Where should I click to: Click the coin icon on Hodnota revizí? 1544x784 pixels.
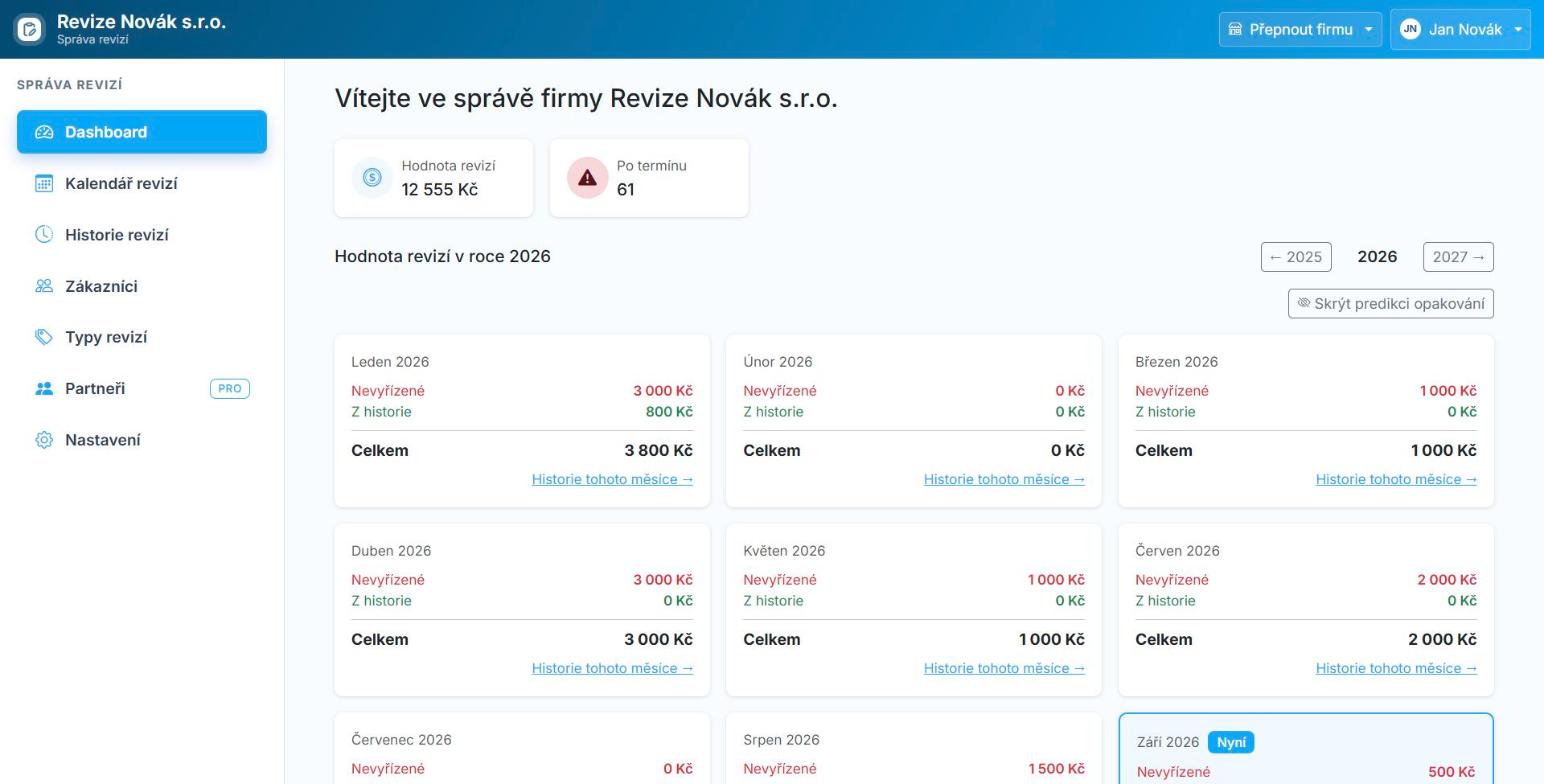[x=372, y=178]
